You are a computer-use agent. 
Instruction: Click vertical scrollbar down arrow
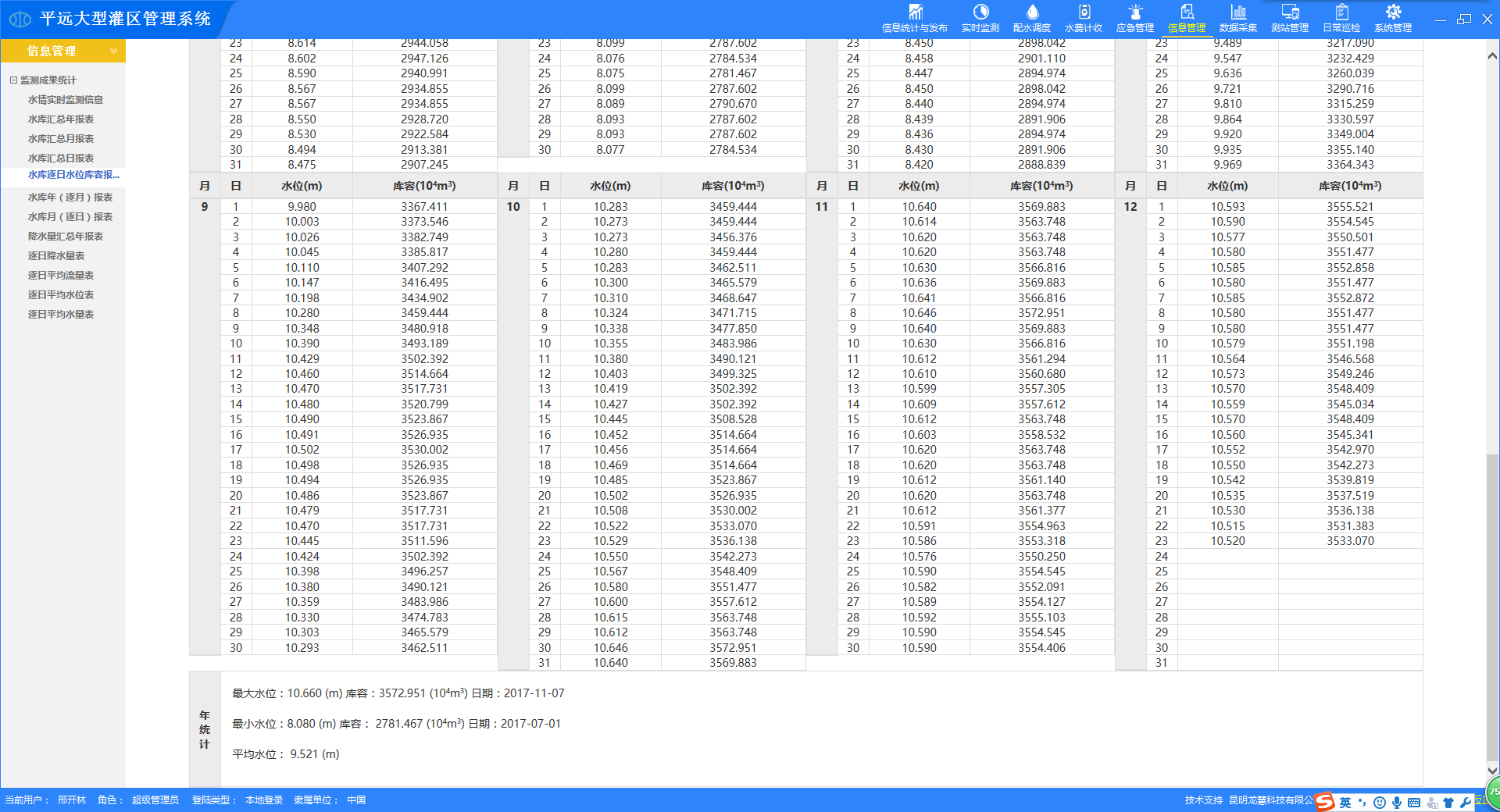1492,770
